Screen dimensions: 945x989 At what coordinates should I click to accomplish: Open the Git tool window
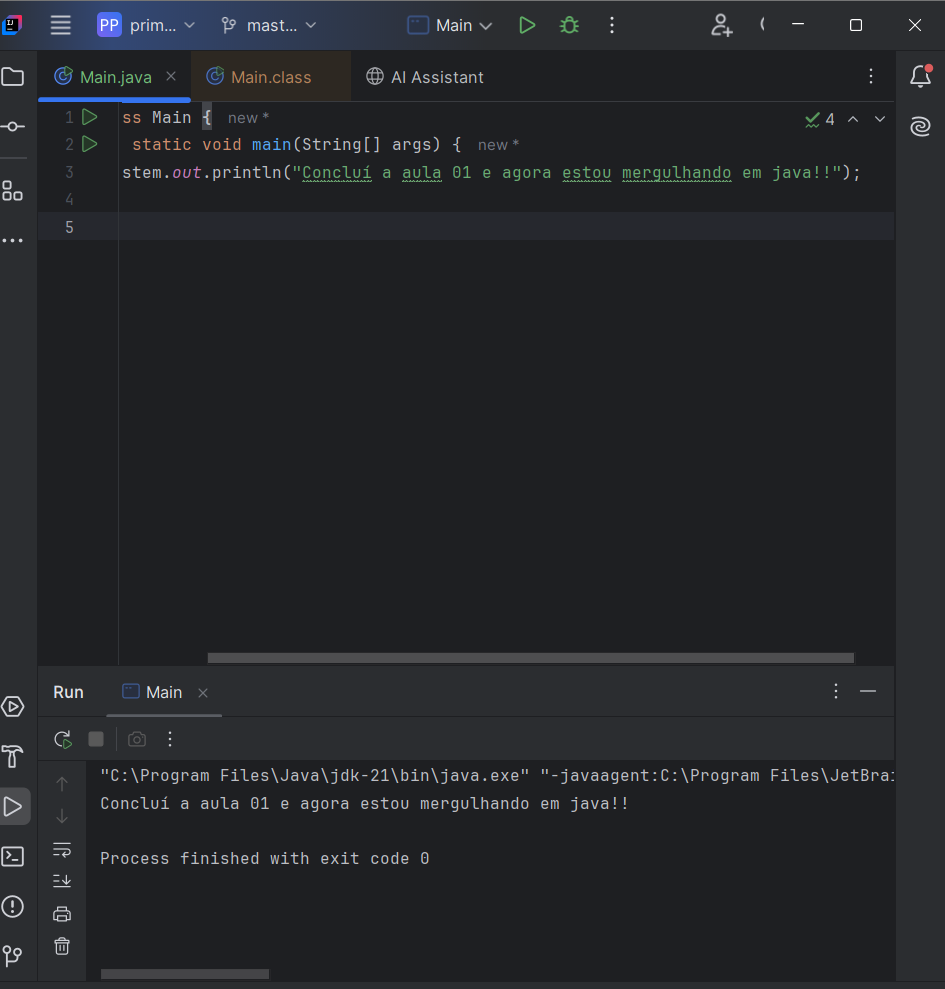click(x=13, y=956)
